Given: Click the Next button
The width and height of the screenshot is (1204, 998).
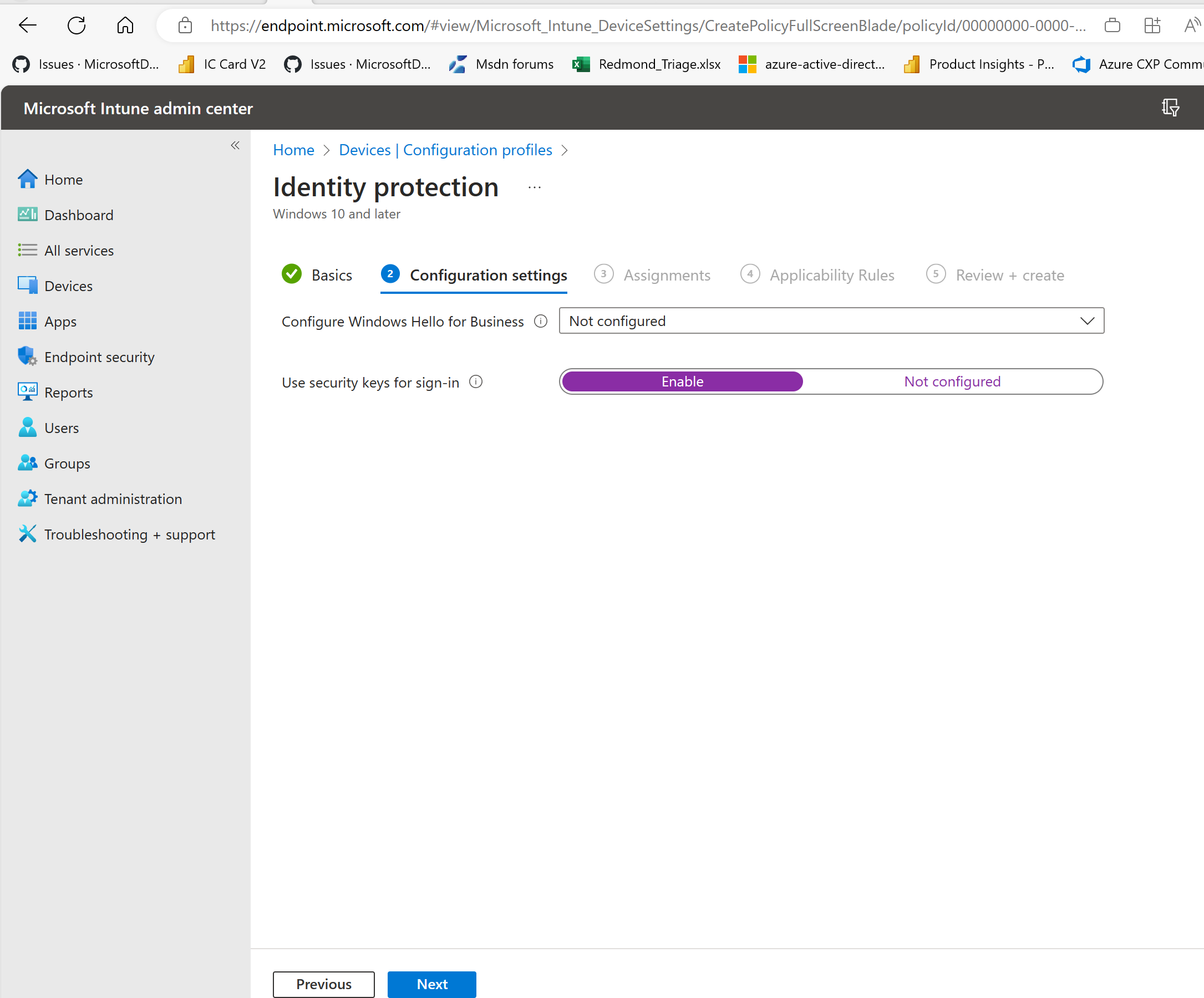Looking at the screenshot, I should [431, 984].
